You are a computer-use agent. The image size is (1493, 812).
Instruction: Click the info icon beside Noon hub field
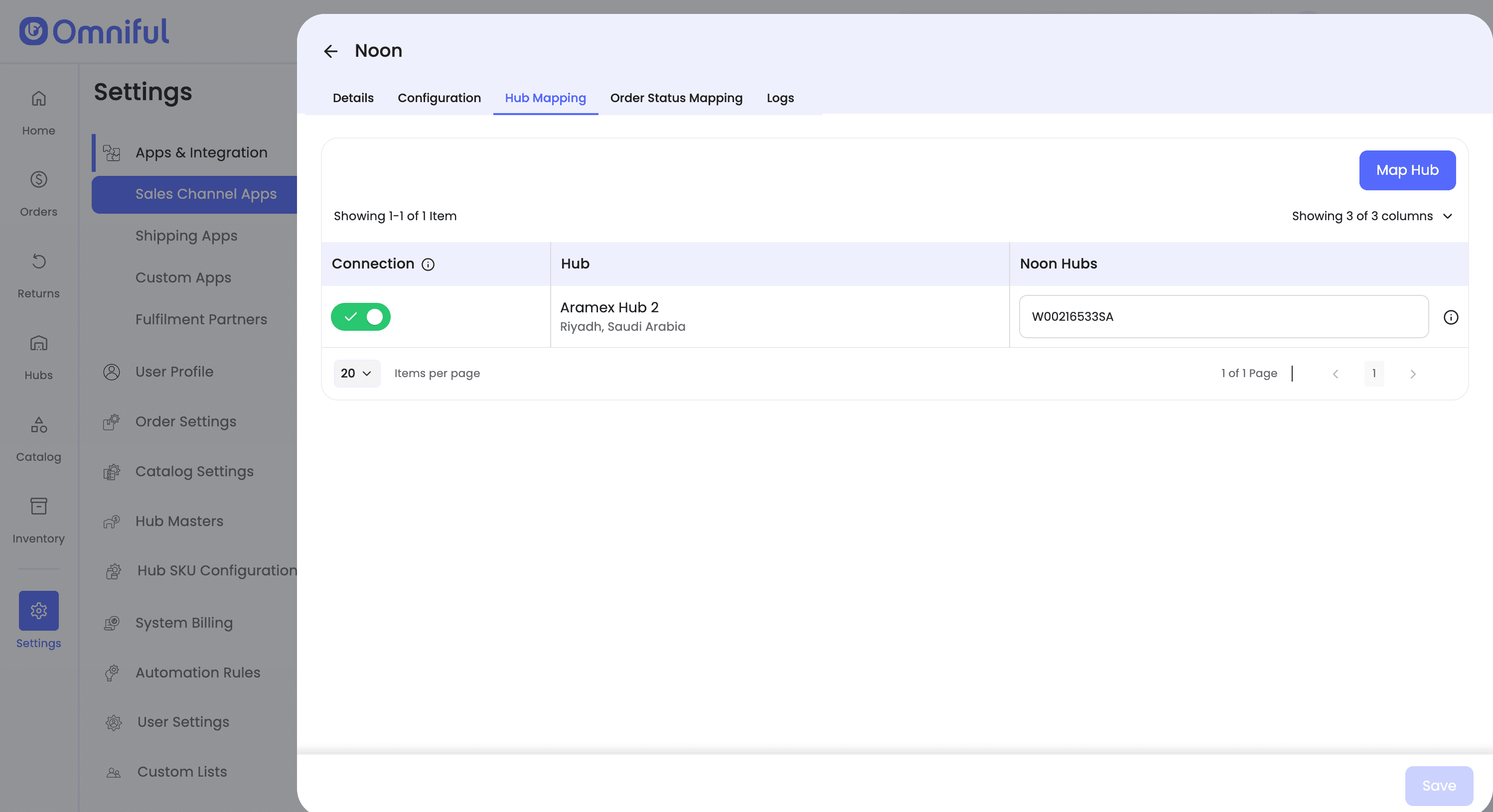point(1451,317)
